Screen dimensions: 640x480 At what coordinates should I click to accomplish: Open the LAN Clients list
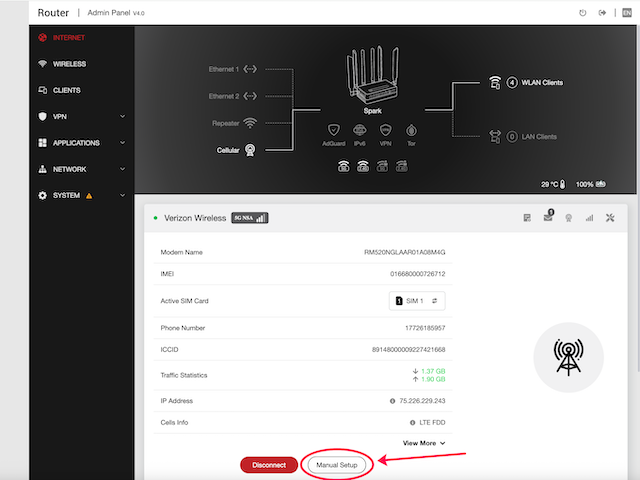(539, 137)
